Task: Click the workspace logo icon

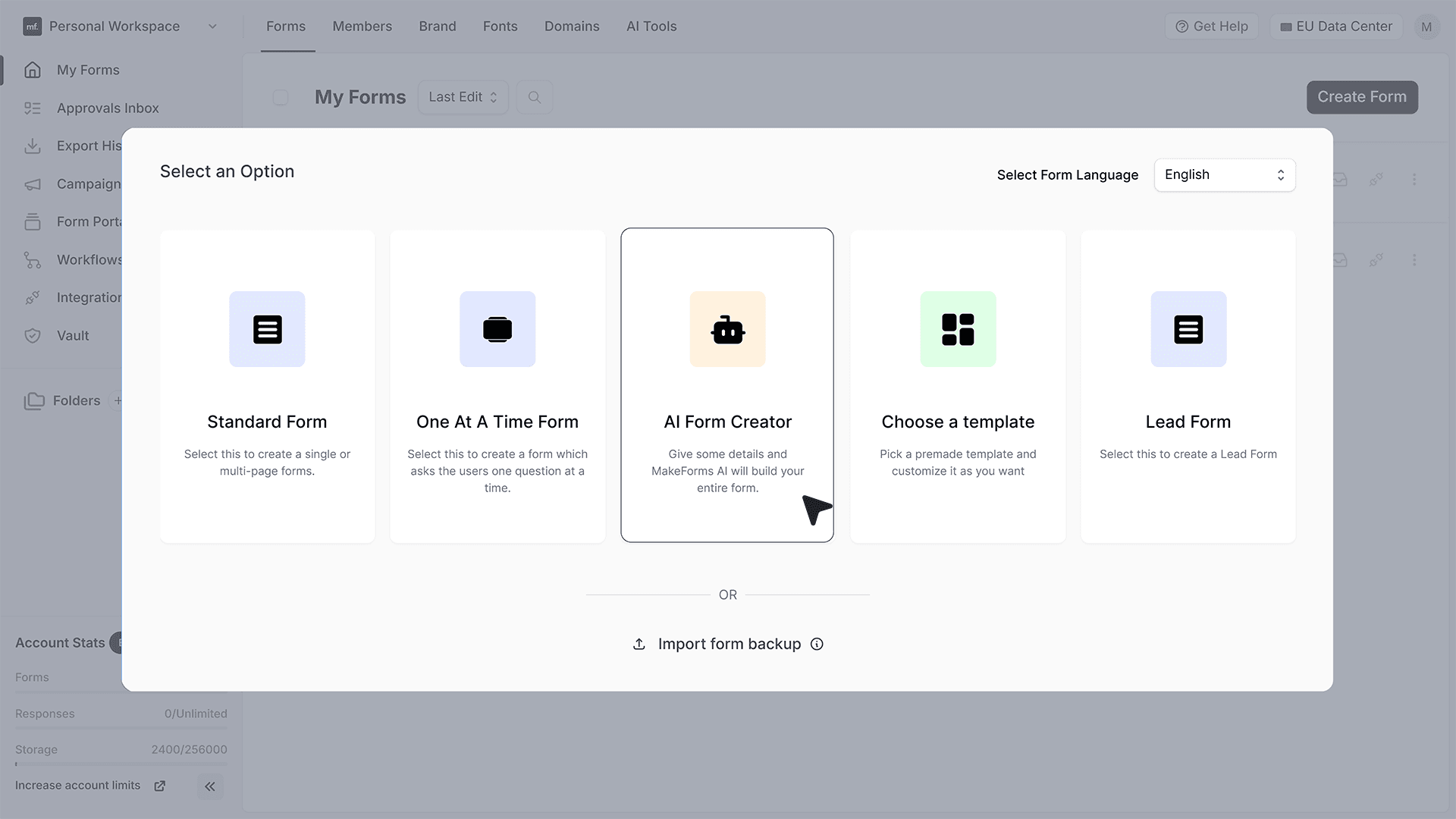Action: tap(33, 27)
